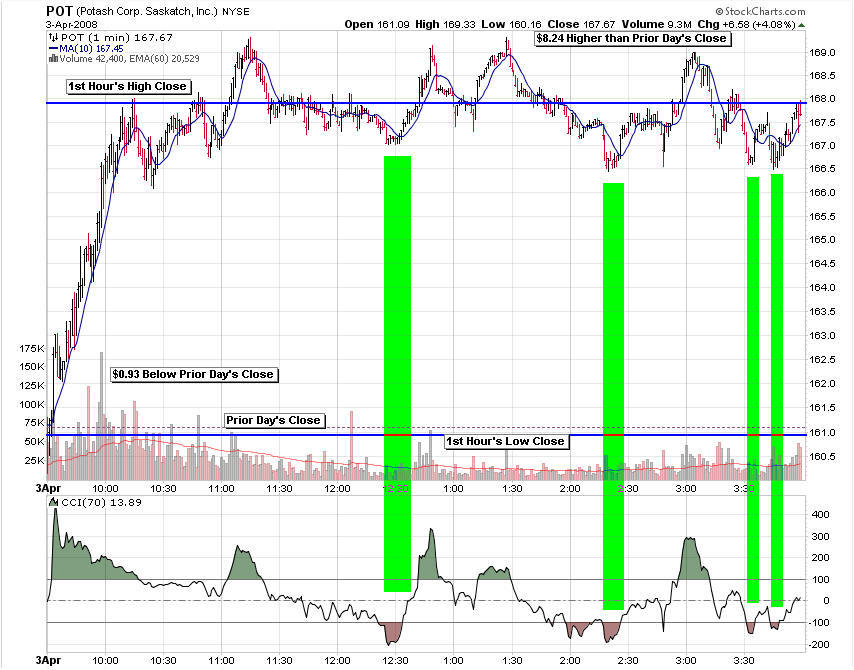Click the -200 label on the CCI axis

click(819, 645)
